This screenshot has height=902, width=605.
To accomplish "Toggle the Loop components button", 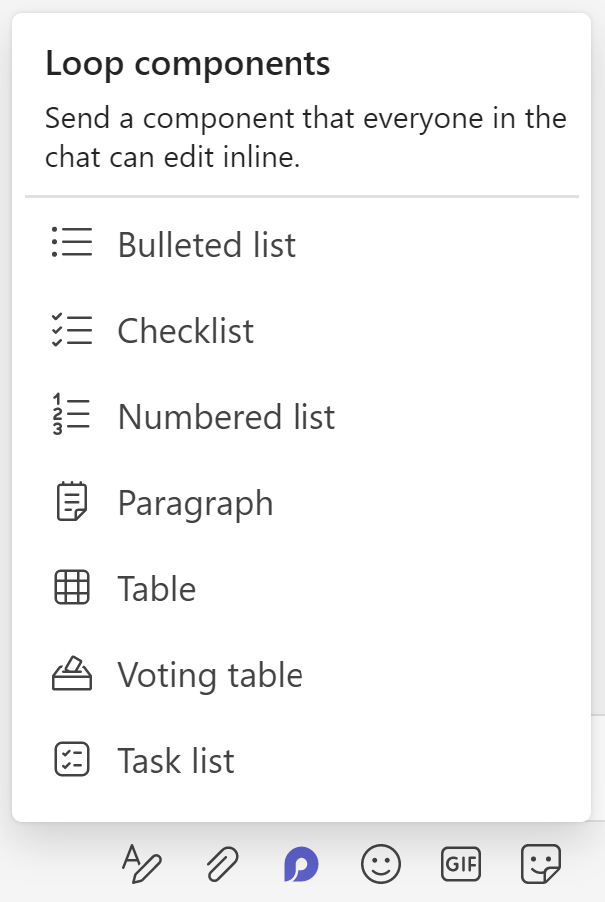I will tap(301, 863).
